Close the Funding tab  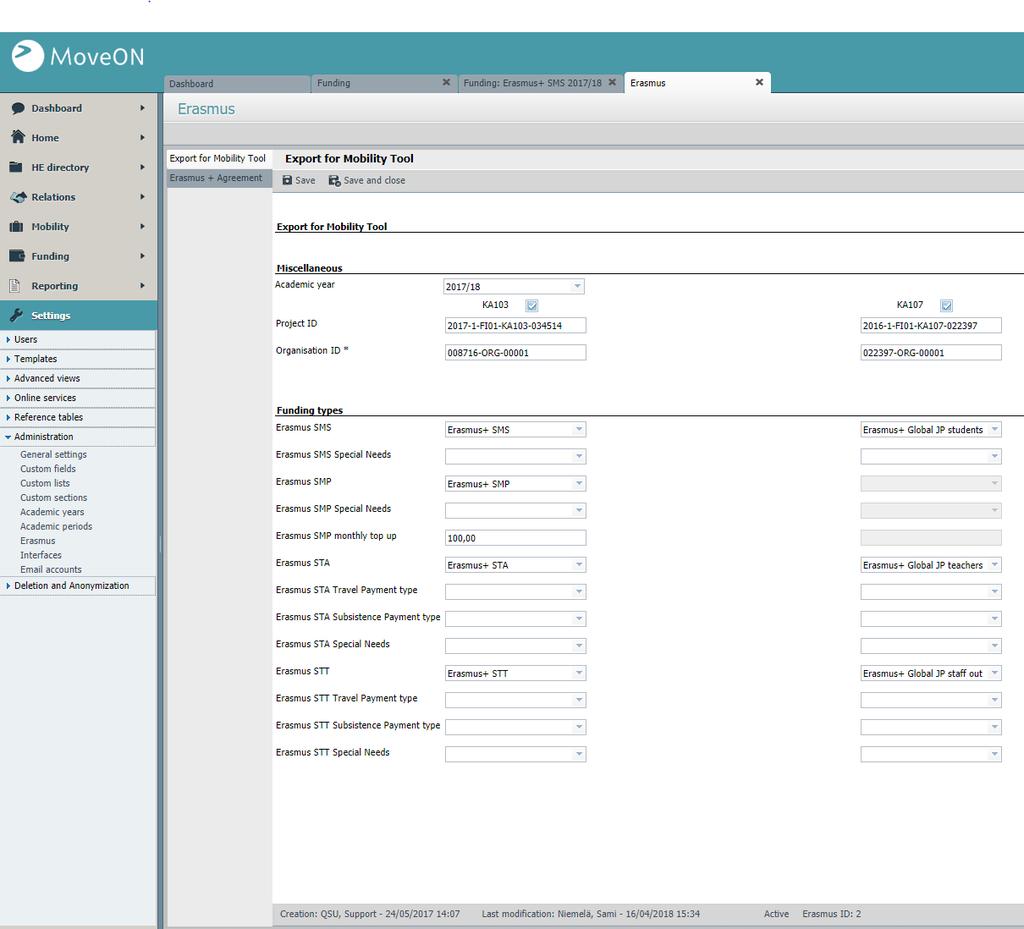[x=446, y=82]
